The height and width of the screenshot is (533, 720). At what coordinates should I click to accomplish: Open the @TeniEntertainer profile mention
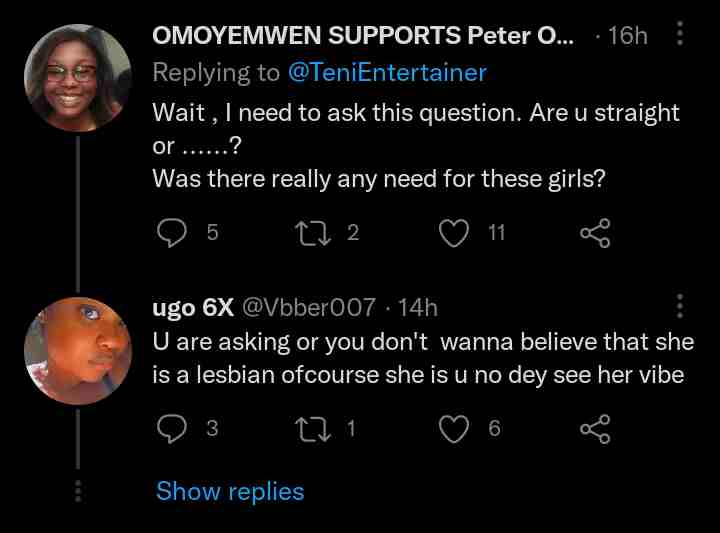[387, 72]
